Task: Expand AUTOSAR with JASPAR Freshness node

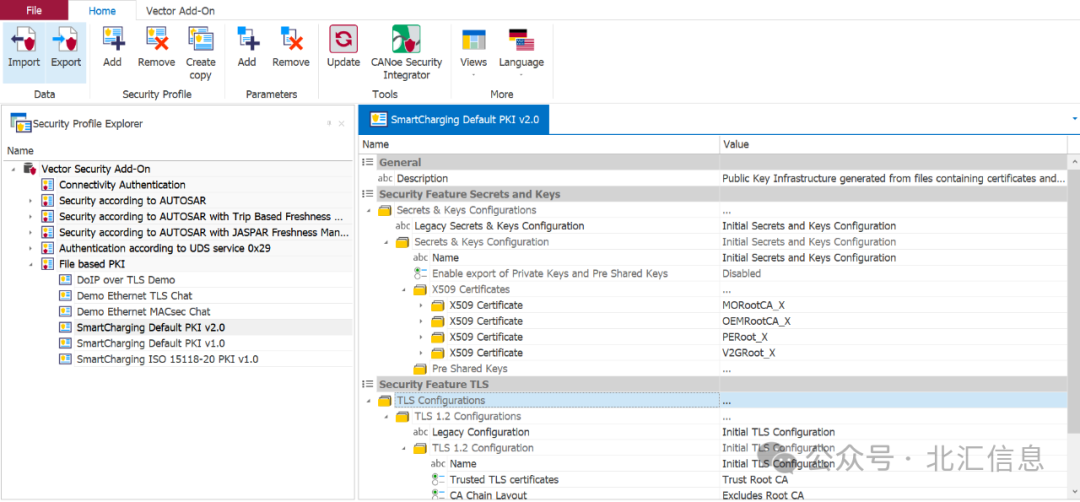Action: pos(30,232)
